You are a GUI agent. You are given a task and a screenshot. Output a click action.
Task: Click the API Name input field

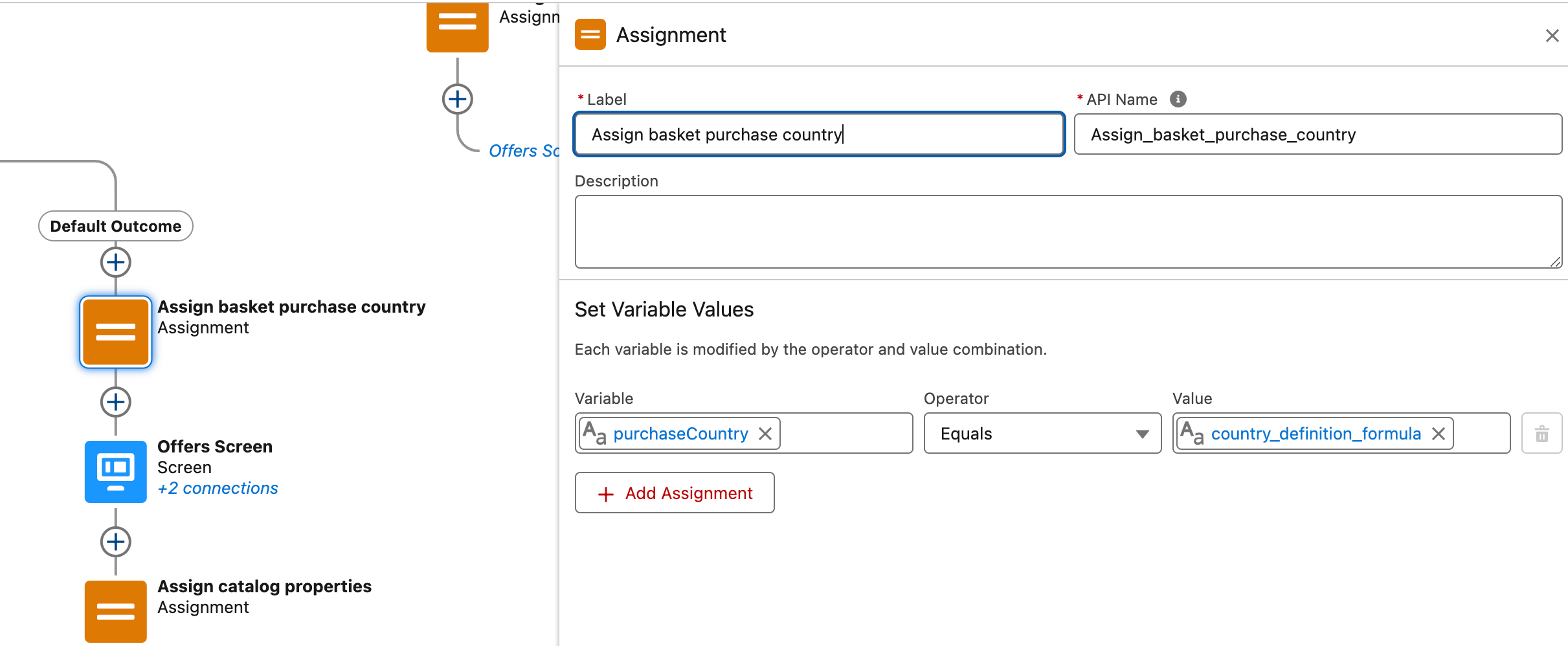(1317, 135)
